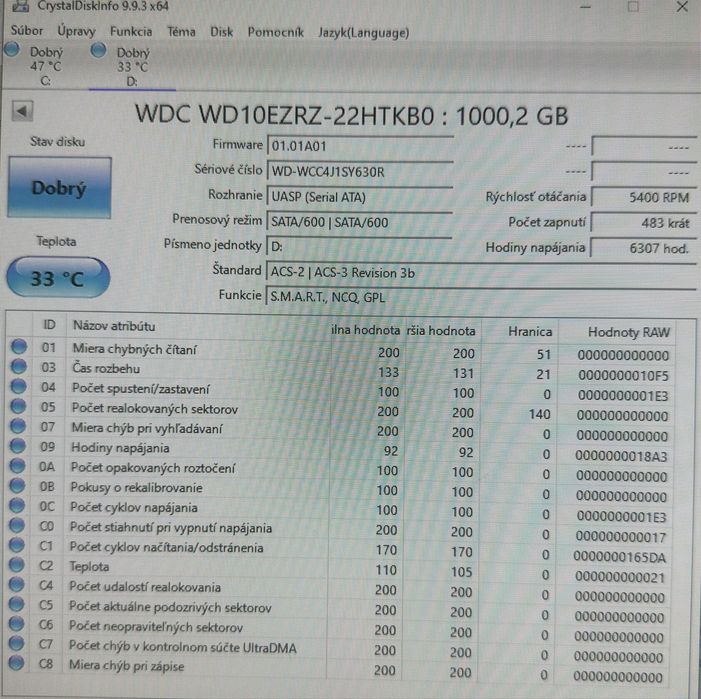701x699 pixels.
Task: Click status orb for attribute C4
Action: (16, 584)
